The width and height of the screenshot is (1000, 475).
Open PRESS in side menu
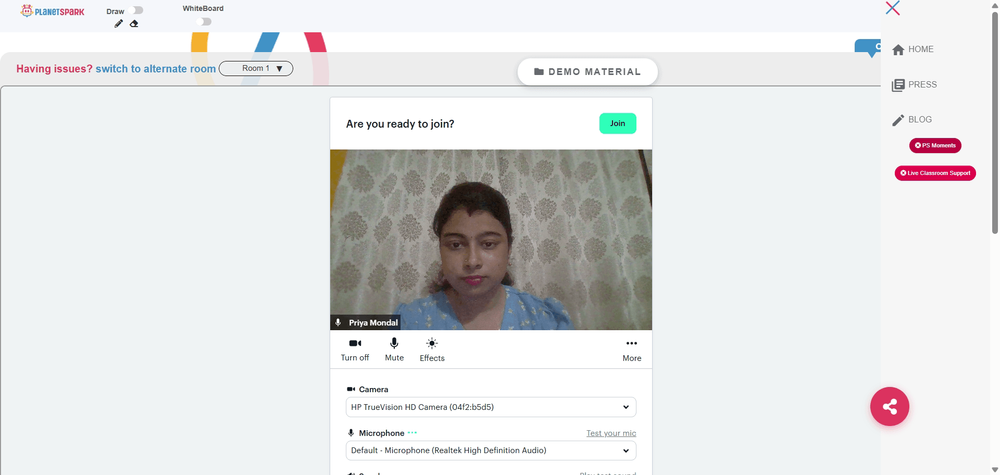pyautogui.click(x=915, y=84)
